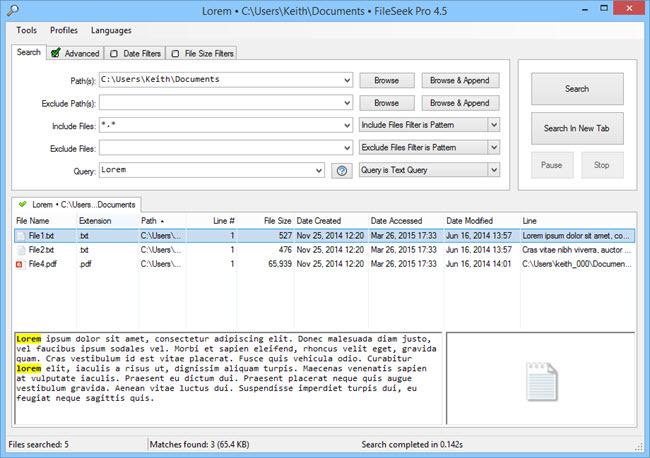Open Exclude Files Filter is Pattern dropdown
This screenshot has height=458, width=650.
coord(429,148)
